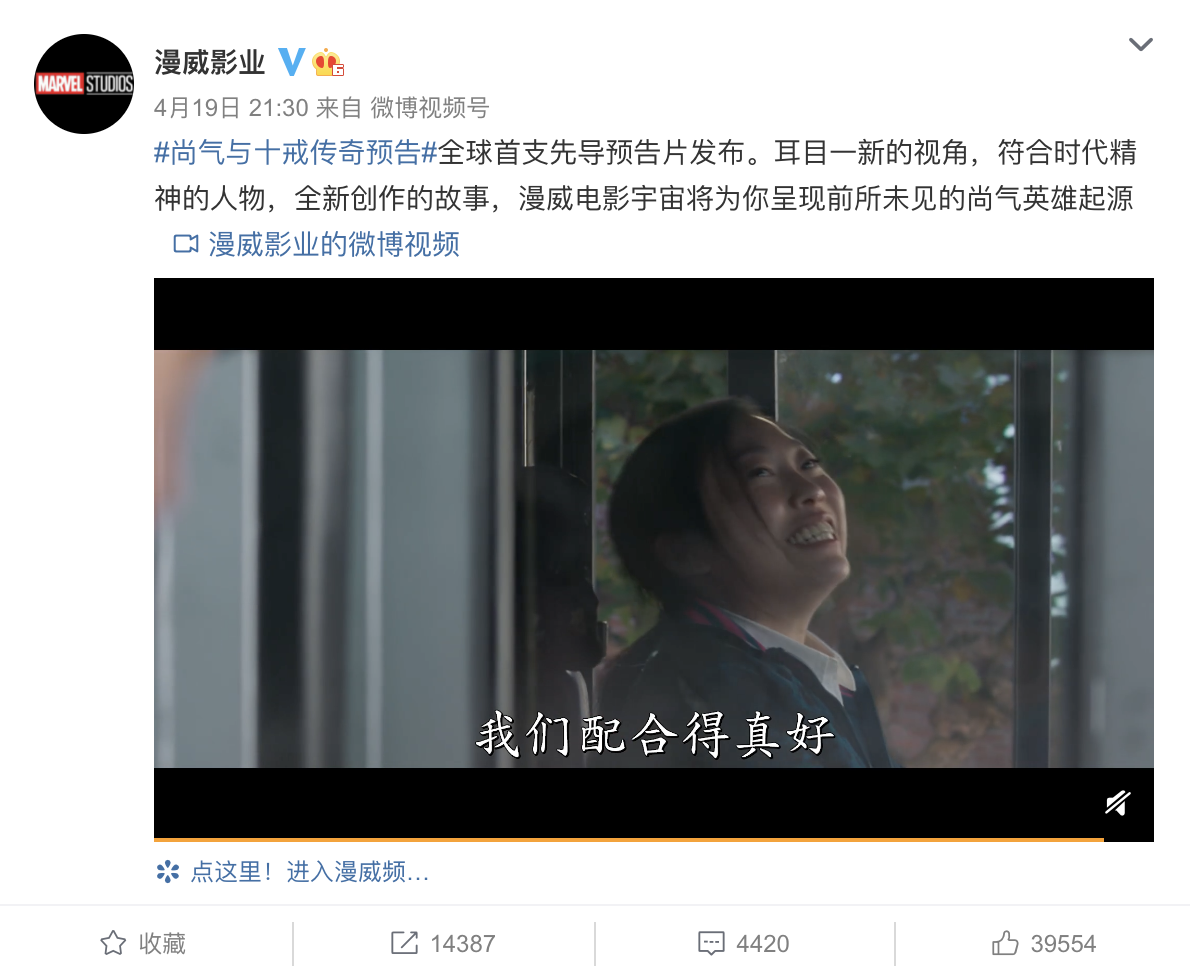1190x978 pixels.
Task: Expand the post options chevron menu
Action: click(1140, 45)
